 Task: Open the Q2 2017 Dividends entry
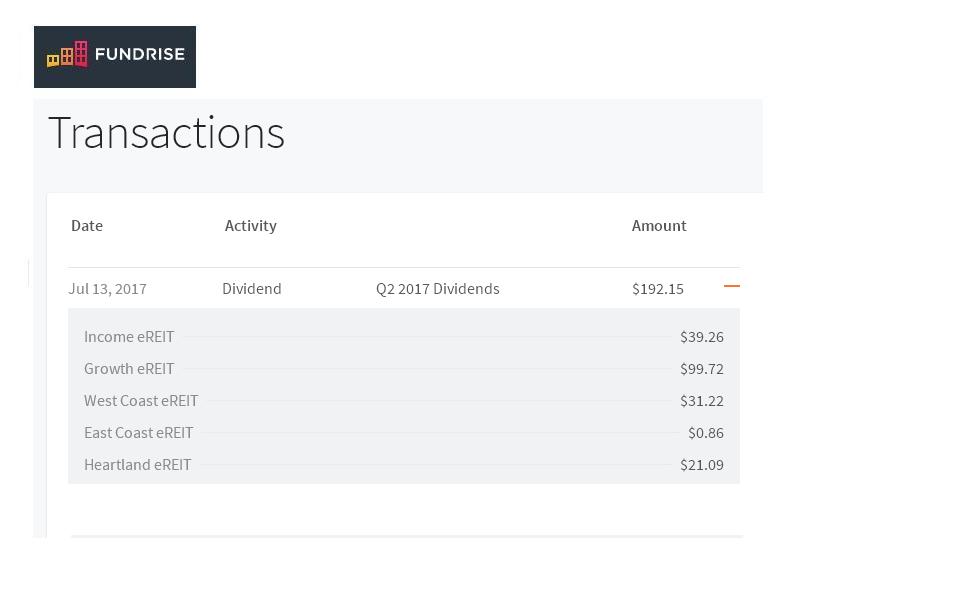[x=437, y=289]
